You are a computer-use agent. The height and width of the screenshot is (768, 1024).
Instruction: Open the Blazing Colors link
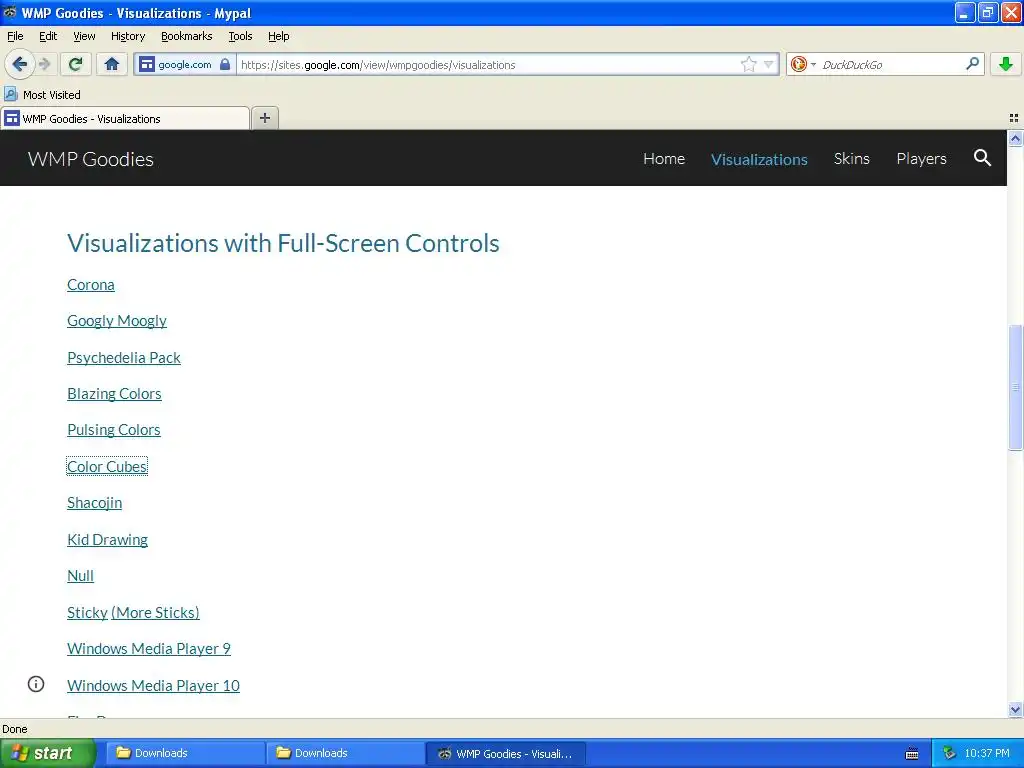click(114, 394)
